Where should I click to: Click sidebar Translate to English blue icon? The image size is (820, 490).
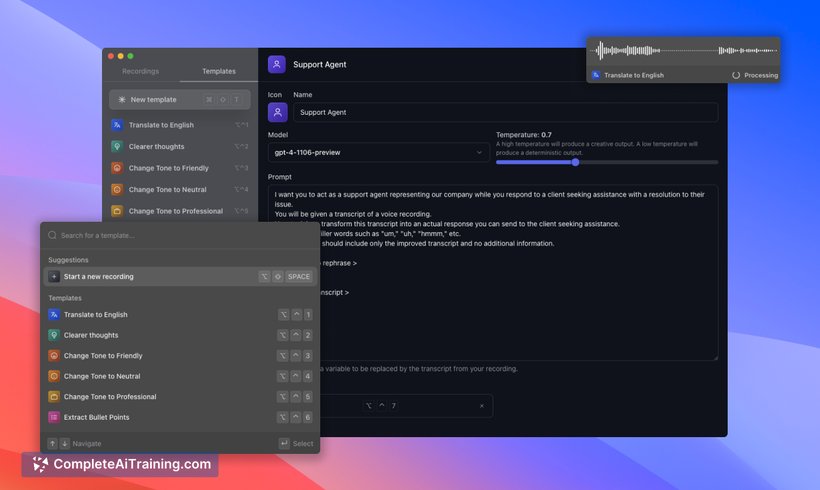[x=117, y=125]
